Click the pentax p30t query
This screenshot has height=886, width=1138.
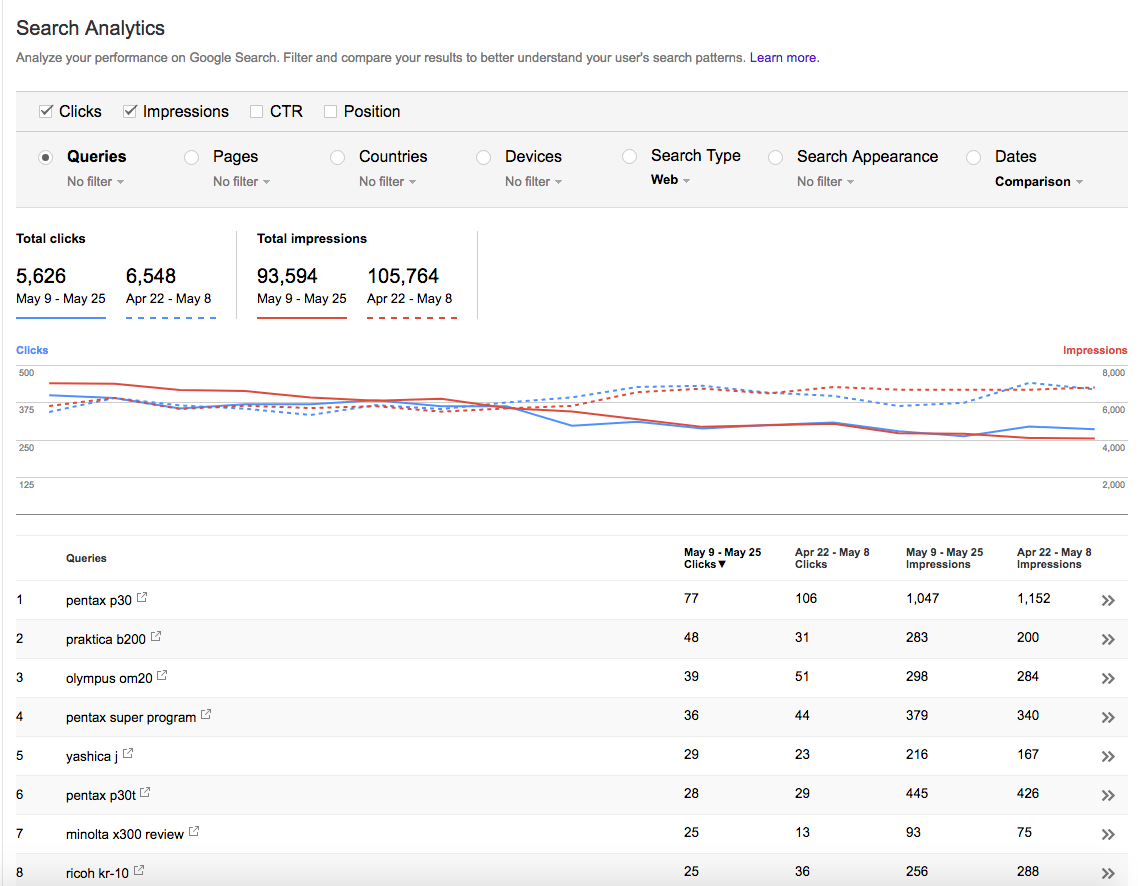[x=101, y=795]
